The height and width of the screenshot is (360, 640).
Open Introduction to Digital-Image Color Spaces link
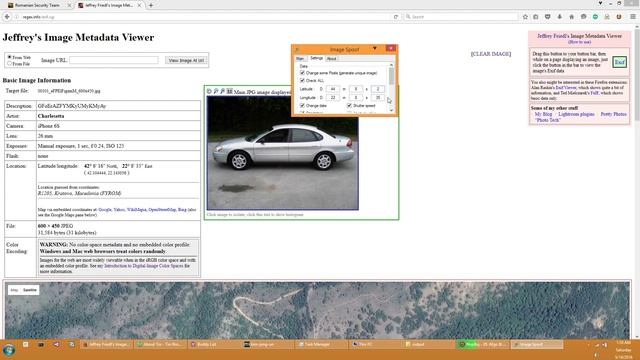[x=144, y=266]
